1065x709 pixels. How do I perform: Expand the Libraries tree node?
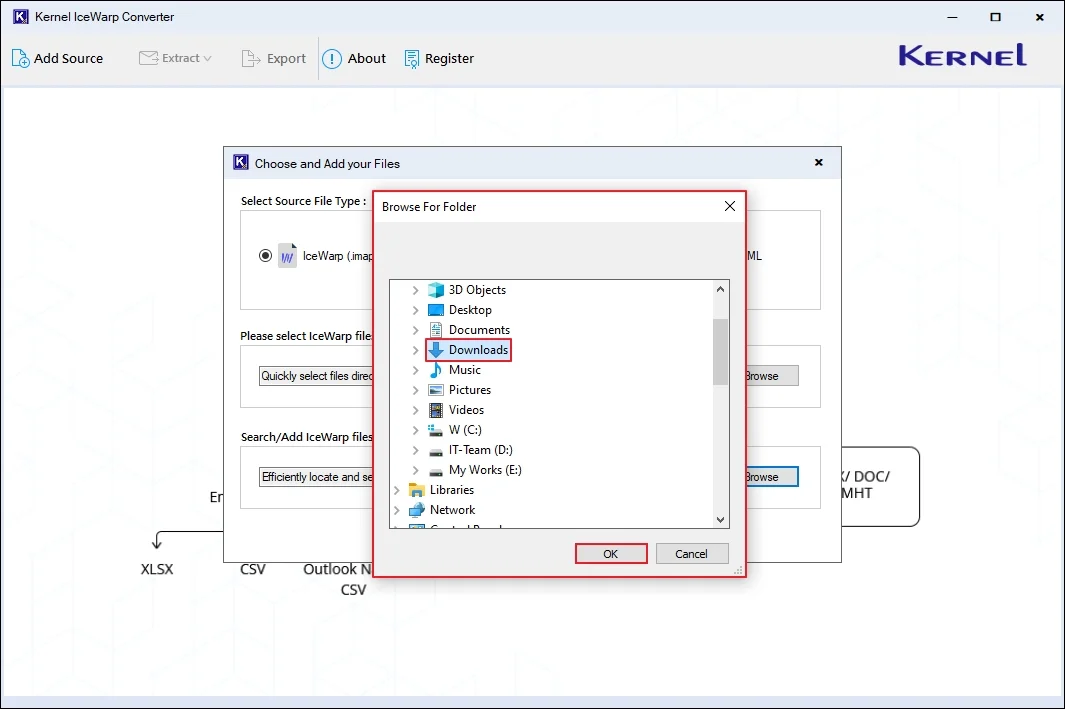click(x=397, y=490)
